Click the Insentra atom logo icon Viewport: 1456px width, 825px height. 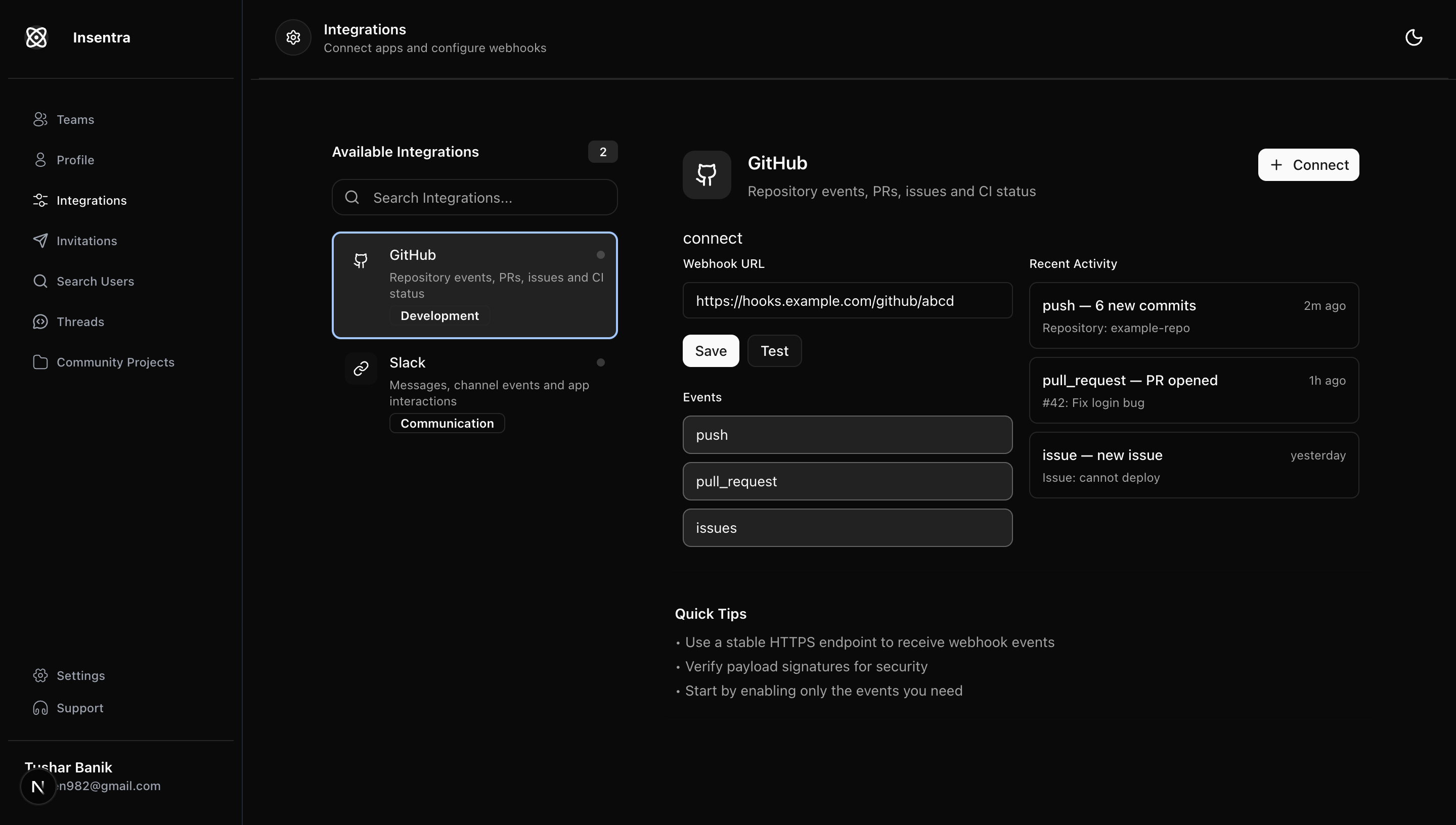tap(36, 37)
